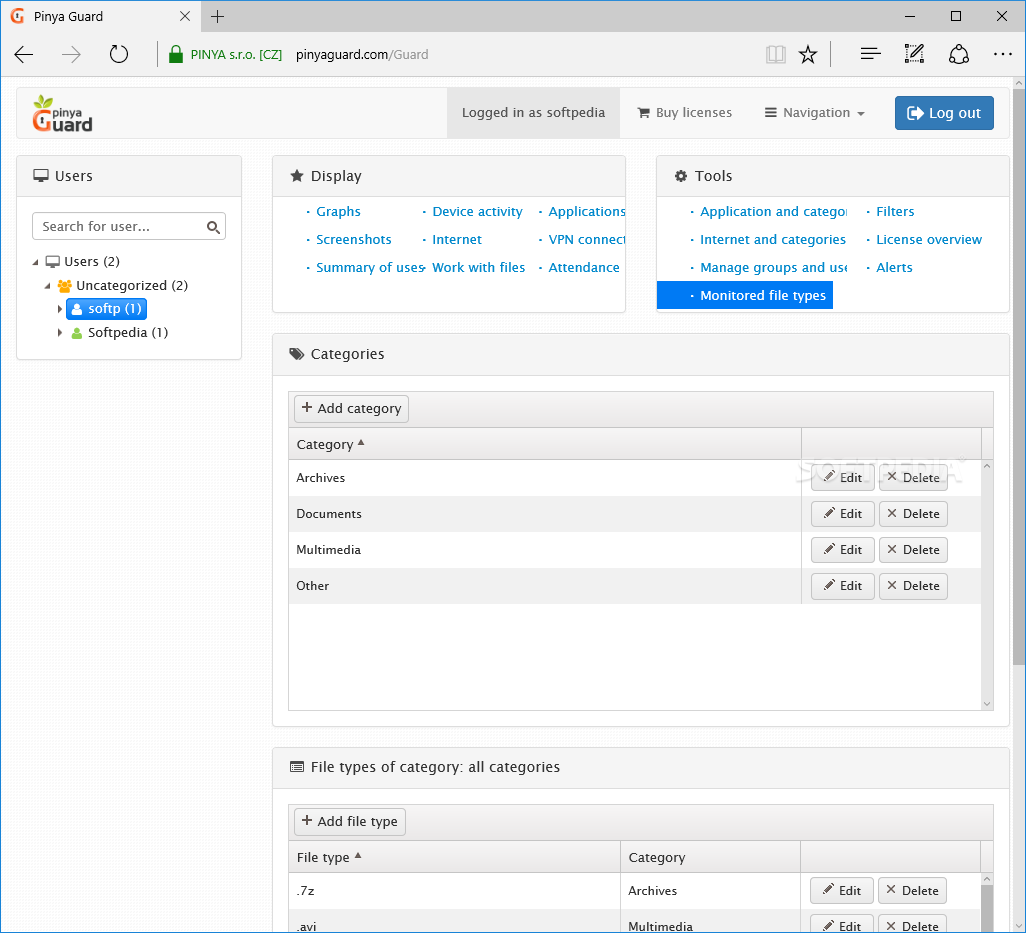The width and height of the screenshot is (1026, 933).
Task: Delete the Documents category
Action: coord(913,514)
